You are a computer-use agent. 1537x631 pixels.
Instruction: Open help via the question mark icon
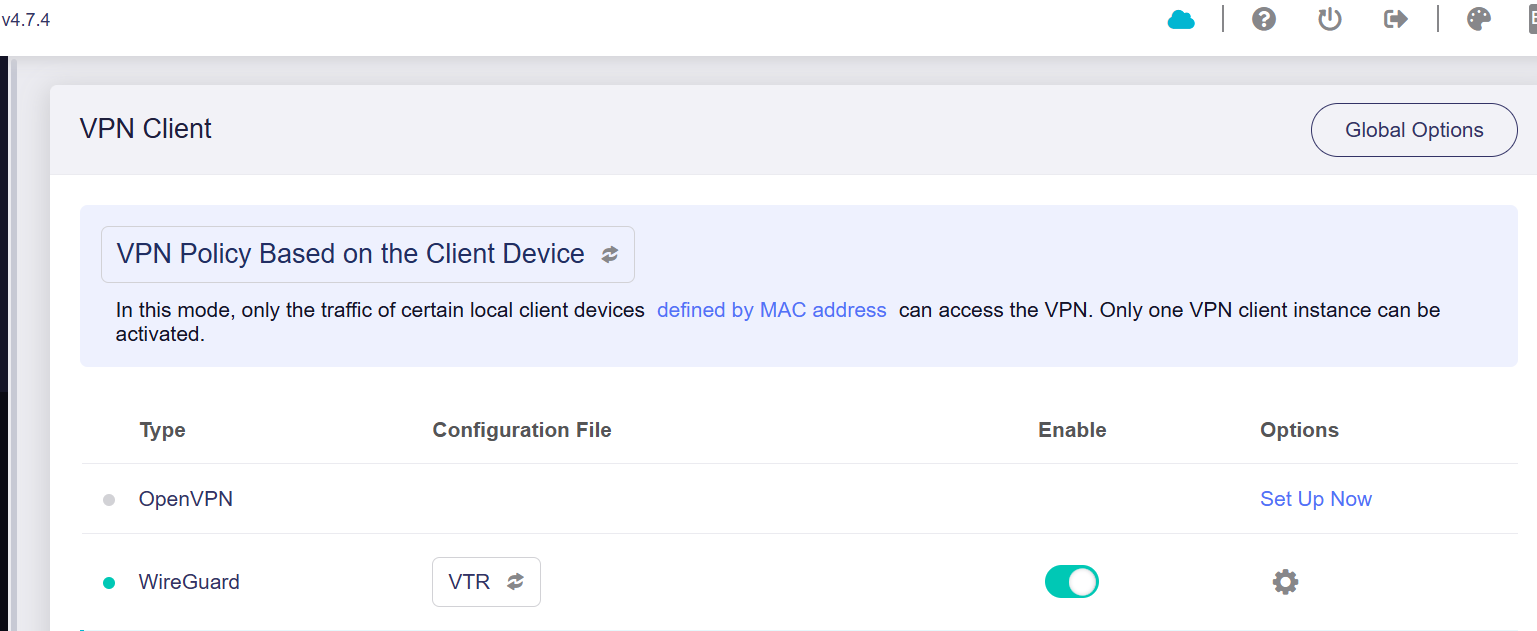click(x=1264, y=19)
